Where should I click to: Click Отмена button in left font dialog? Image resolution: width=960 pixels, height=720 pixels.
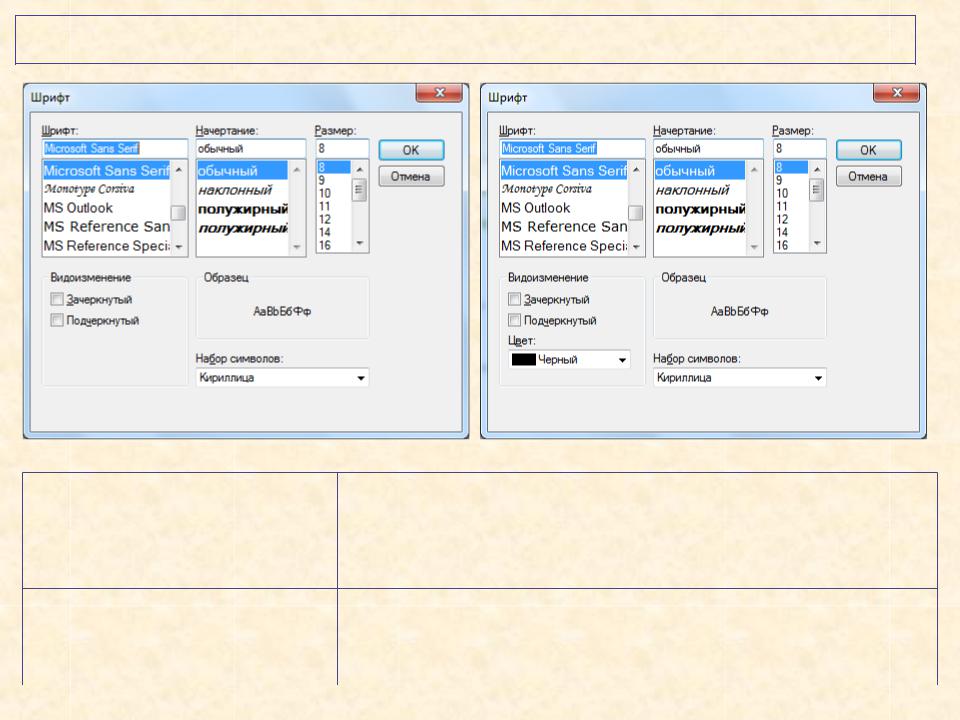point(411,176)
